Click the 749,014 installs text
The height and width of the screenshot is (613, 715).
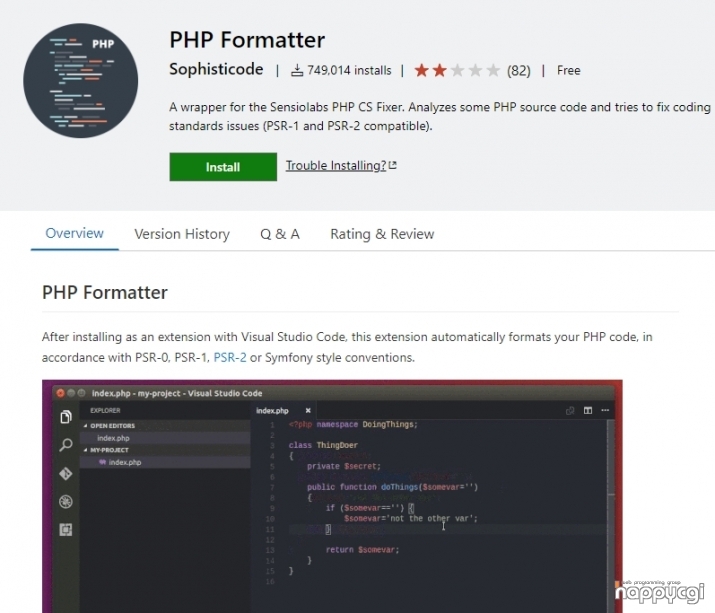(x=349, y=70)
